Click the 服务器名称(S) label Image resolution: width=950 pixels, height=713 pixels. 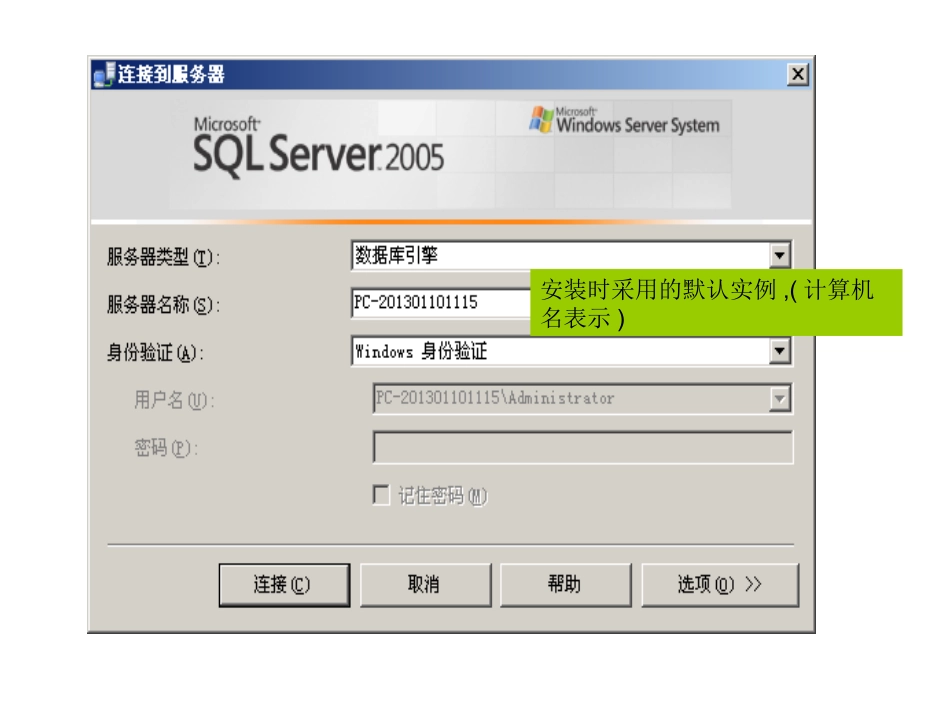pos(163,305)
